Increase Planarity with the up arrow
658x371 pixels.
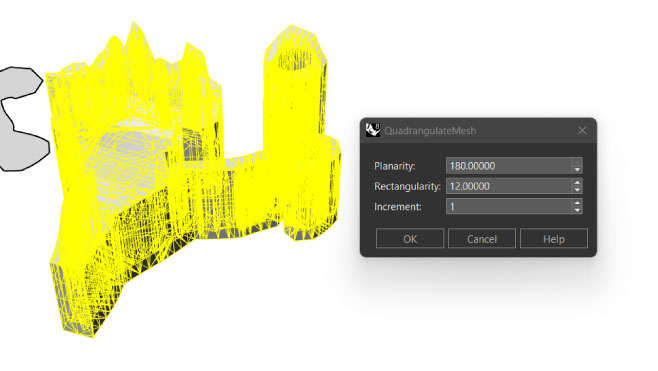tap(577, 162)
